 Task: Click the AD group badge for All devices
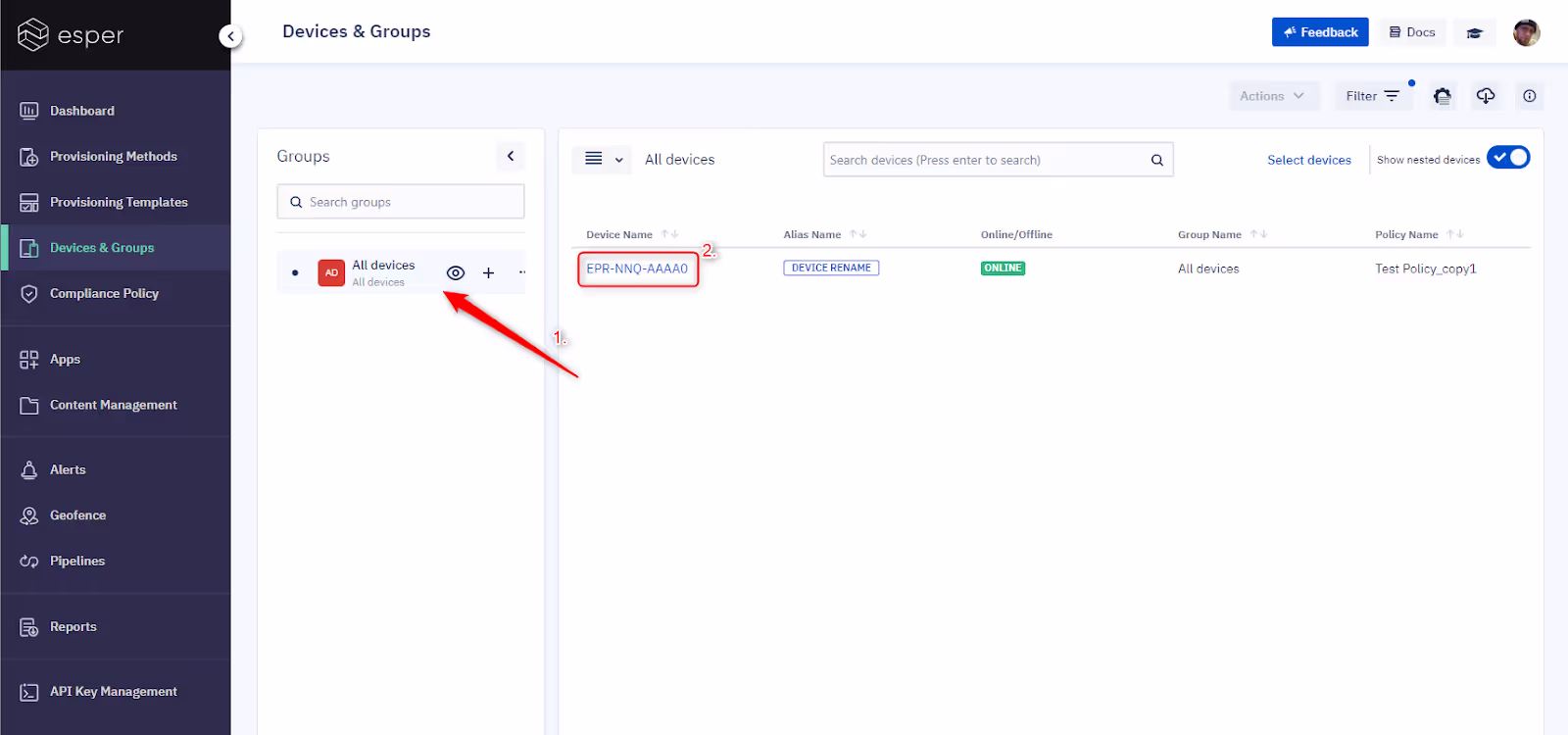331,272
